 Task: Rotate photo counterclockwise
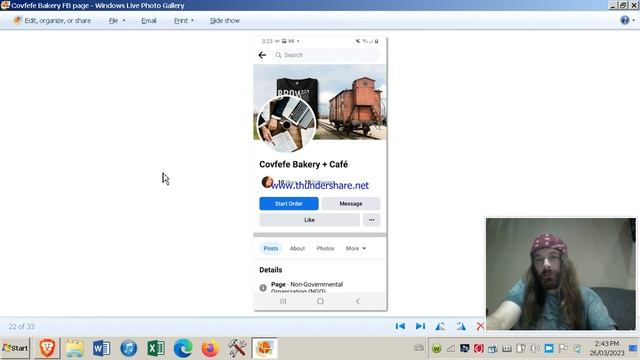[440, 326]
